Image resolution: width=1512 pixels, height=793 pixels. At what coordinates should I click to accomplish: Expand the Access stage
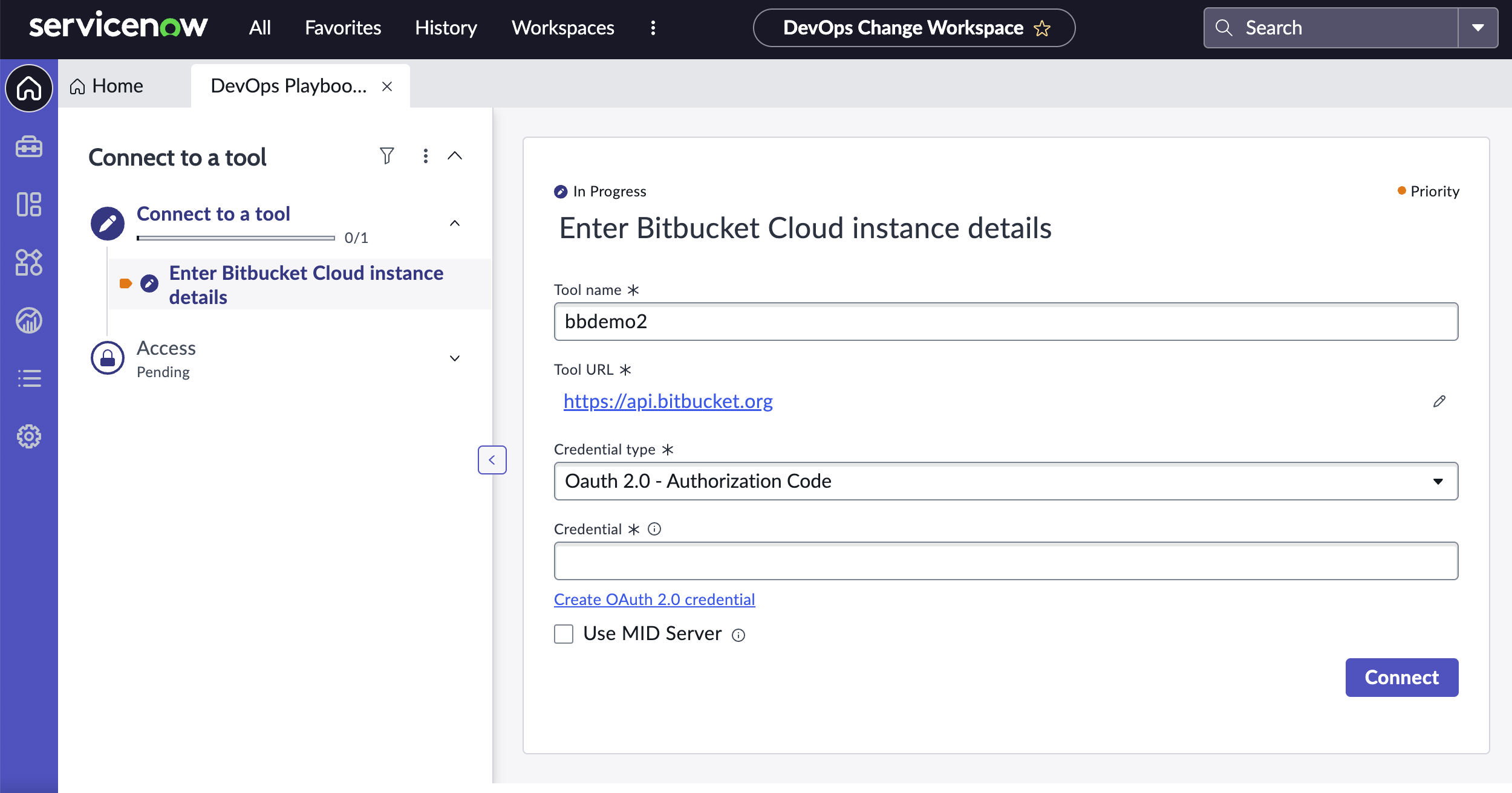coord(455,358)
